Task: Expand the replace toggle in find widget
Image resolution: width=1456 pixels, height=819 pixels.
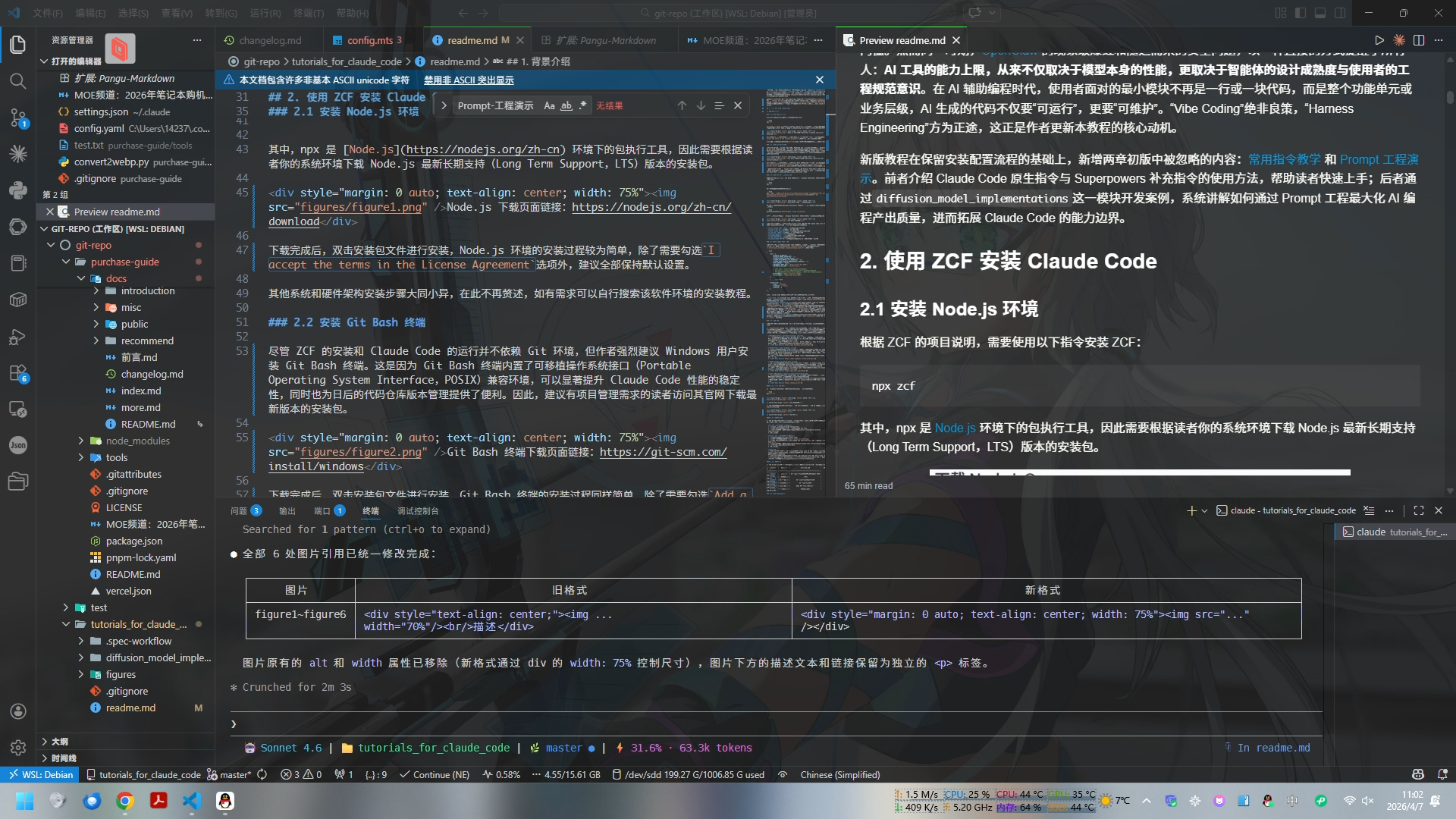Action: tap(443, 105)
